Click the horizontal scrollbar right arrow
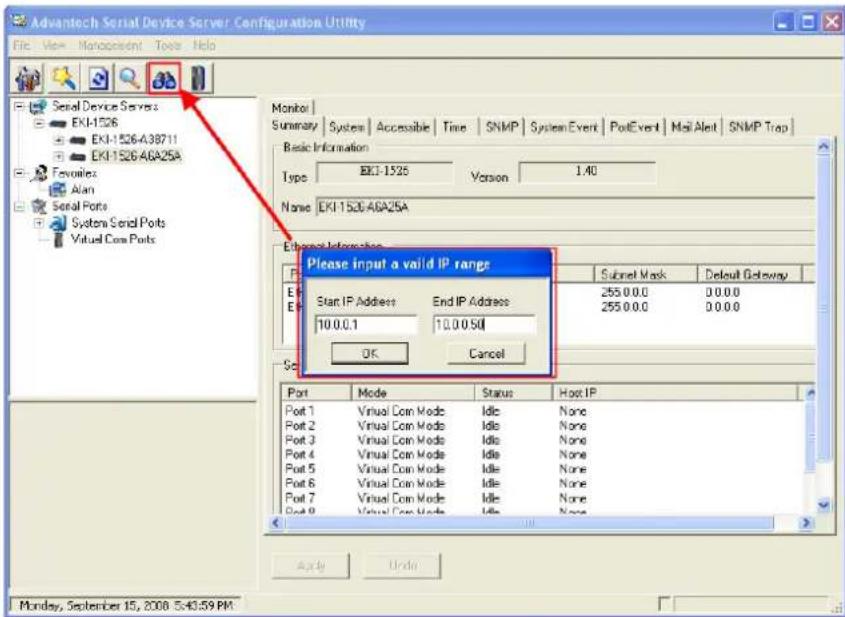Viewport: 845px width, 617px height. [806, 523]
